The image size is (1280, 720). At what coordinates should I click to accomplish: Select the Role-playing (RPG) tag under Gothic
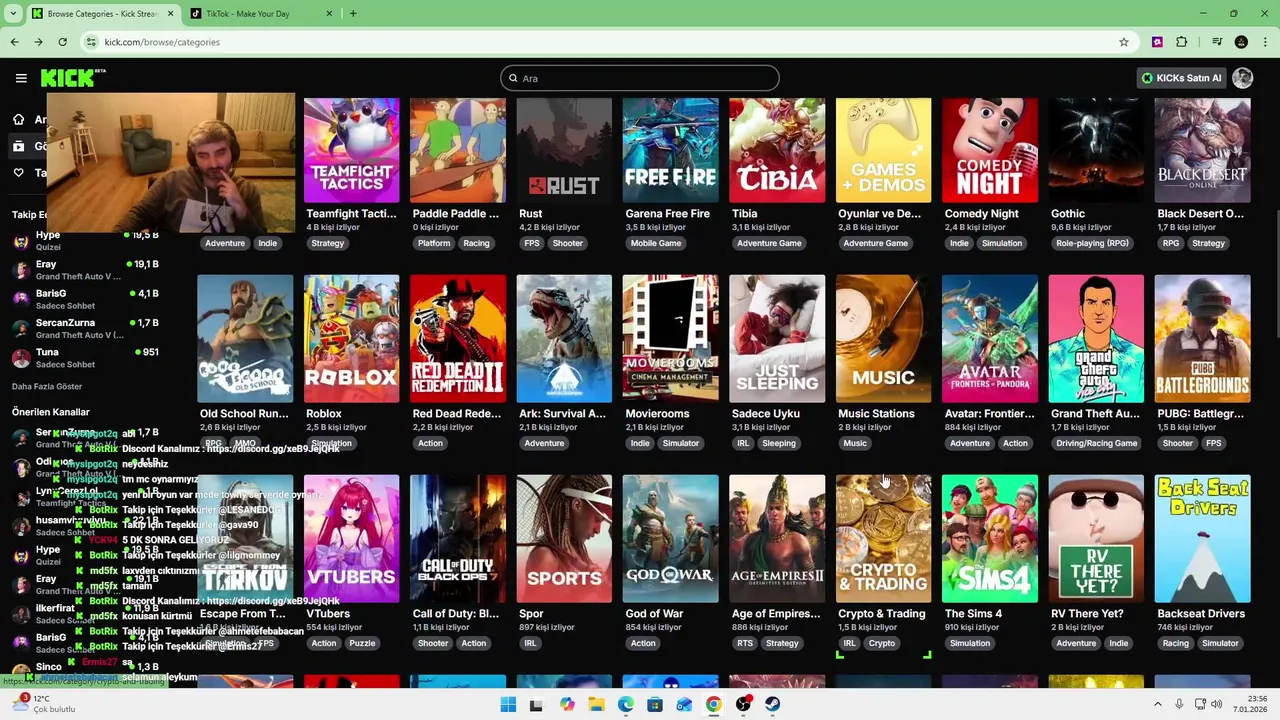pyautogui.click(x=1092, y=243)
